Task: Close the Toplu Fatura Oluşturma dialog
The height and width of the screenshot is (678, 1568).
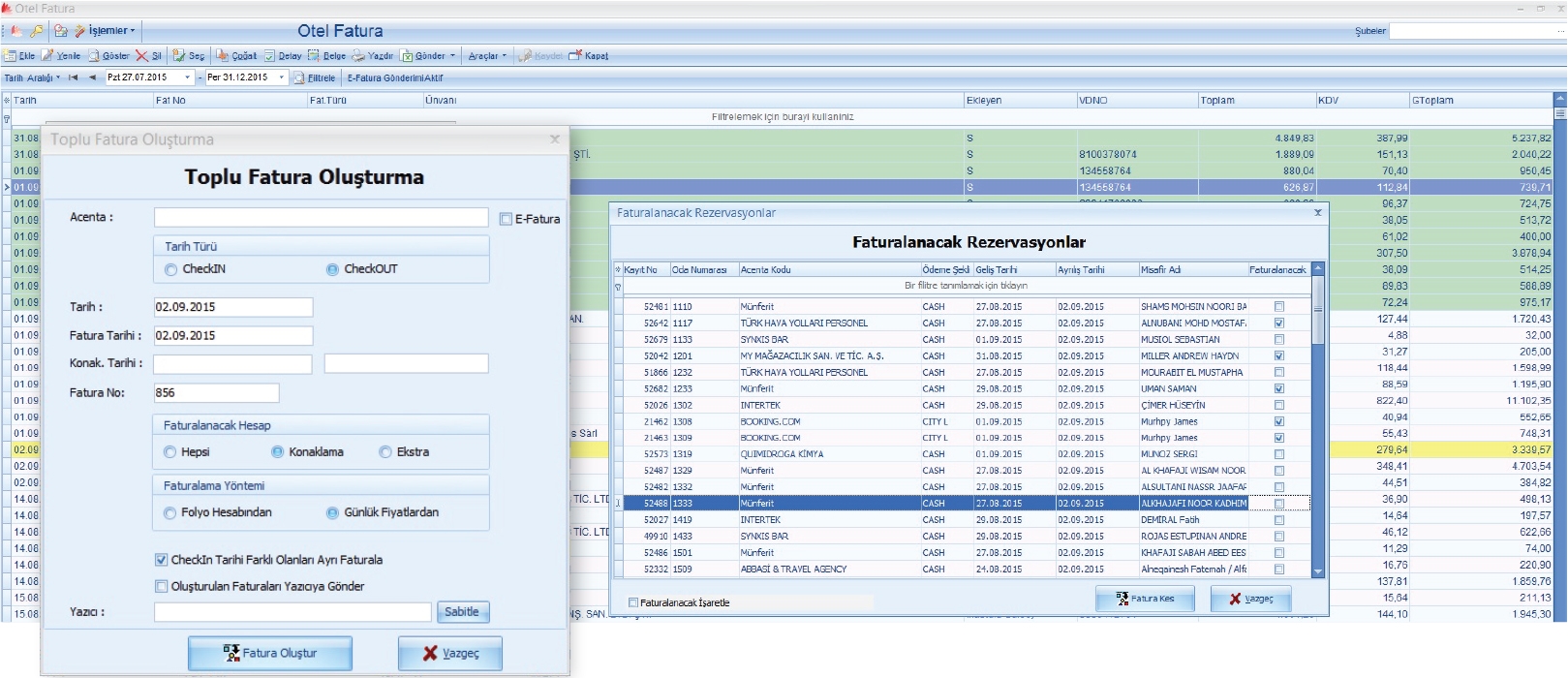Action: (x=555, y=139)
